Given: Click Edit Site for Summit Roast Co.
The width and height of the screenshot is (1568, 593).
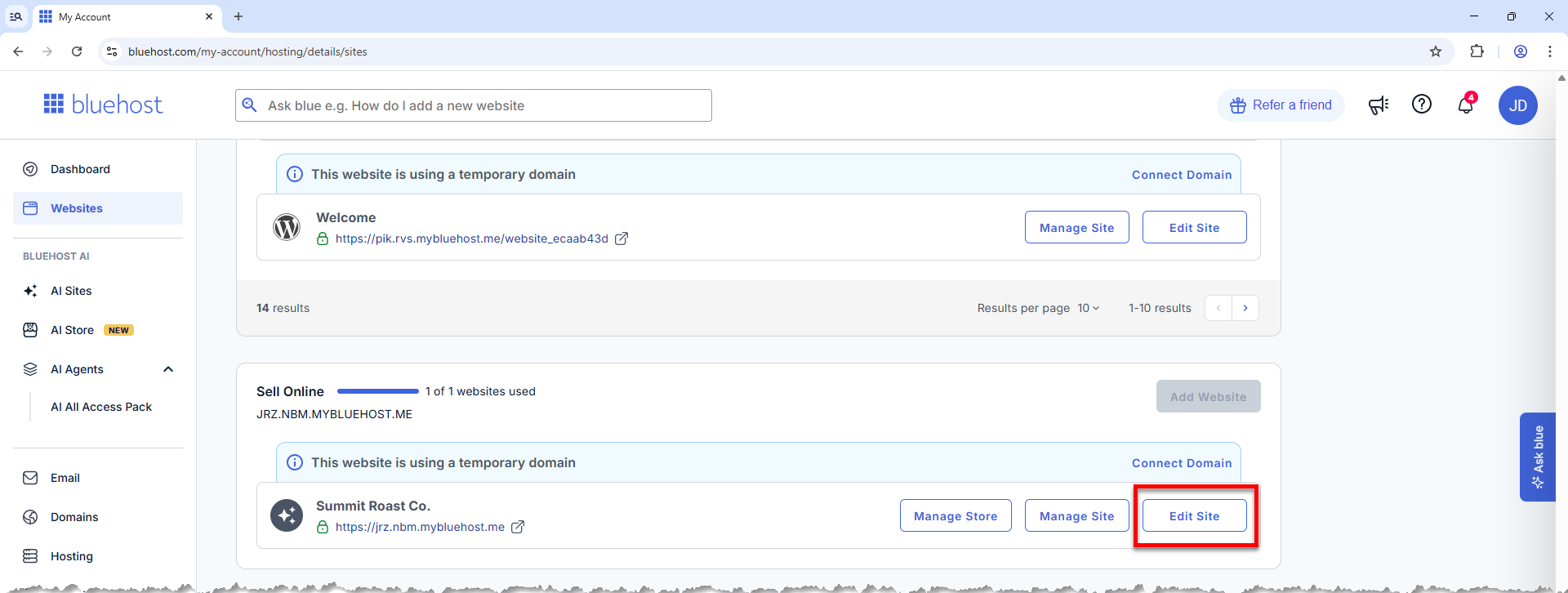Looking at the screenshot, I should point(1195,515).
